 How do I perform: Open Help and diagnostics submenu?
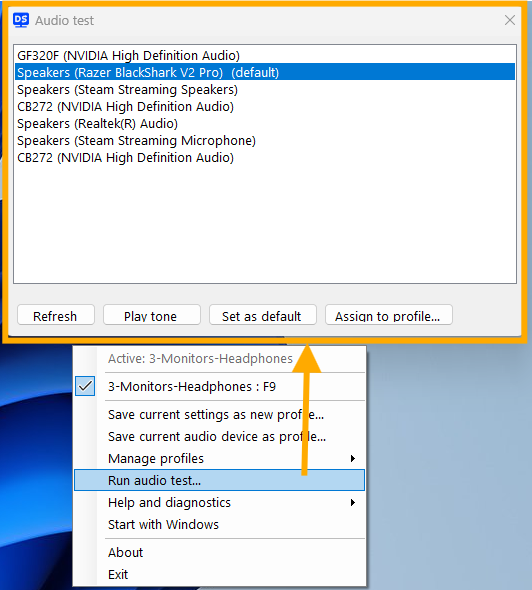(219, 502)
